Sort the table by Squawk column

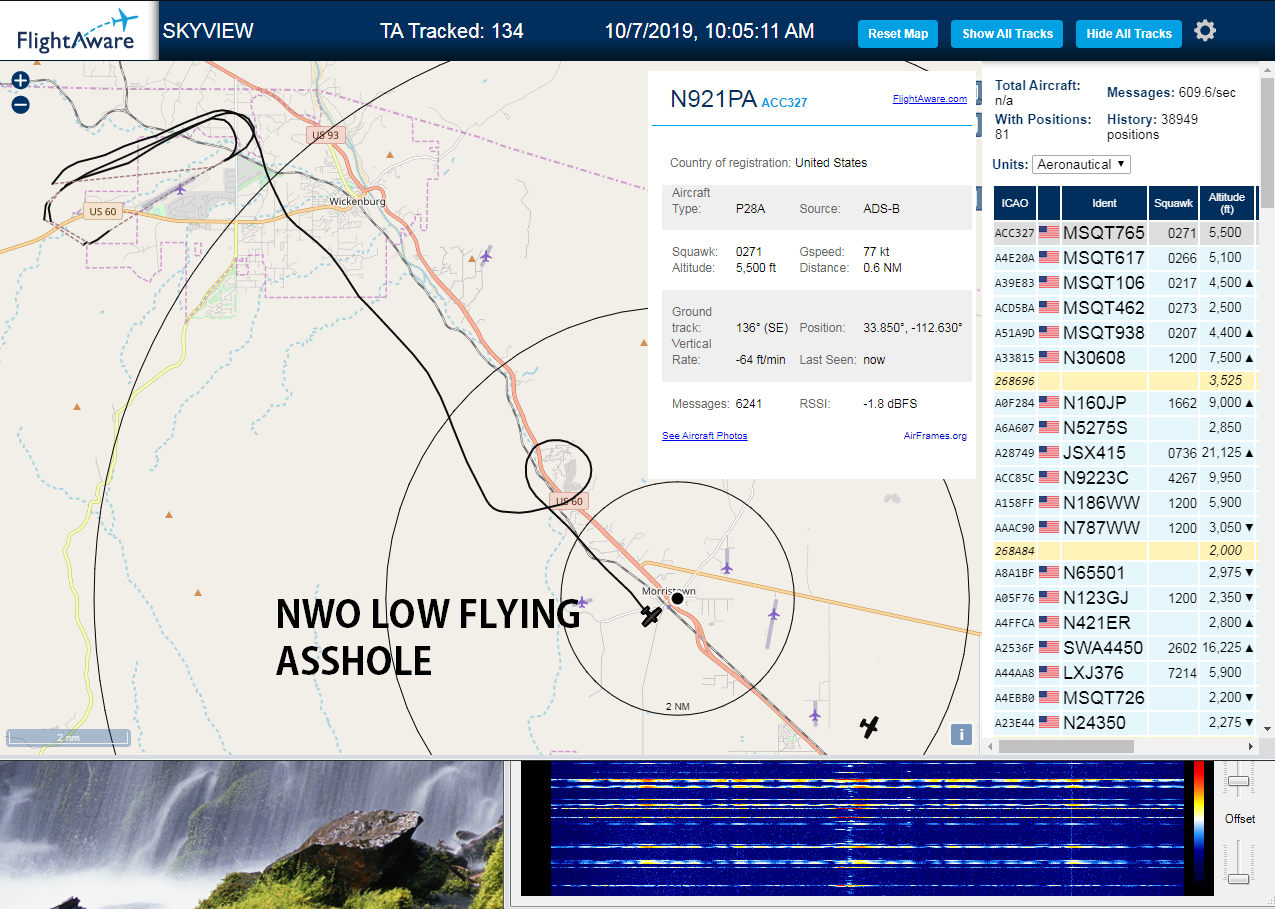click(1174, 203)
